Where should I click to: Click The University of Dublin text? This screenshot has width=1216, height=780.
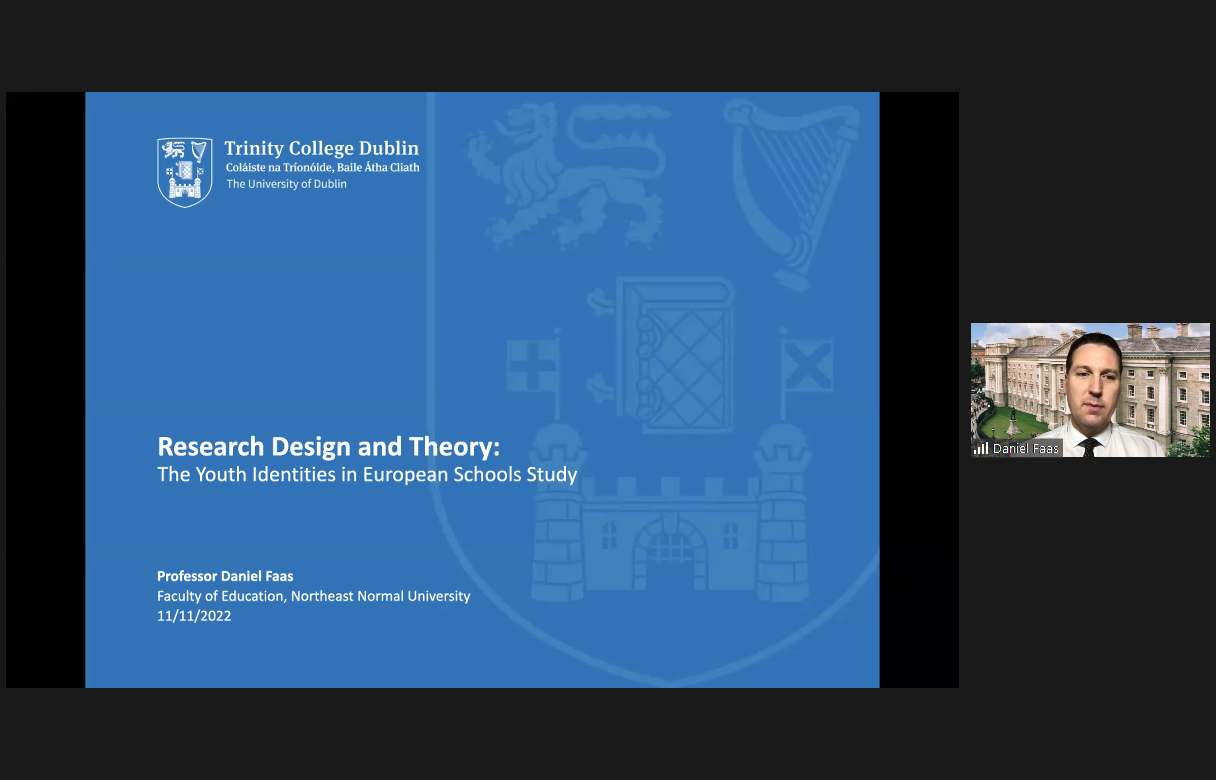(x=286, y=184)
